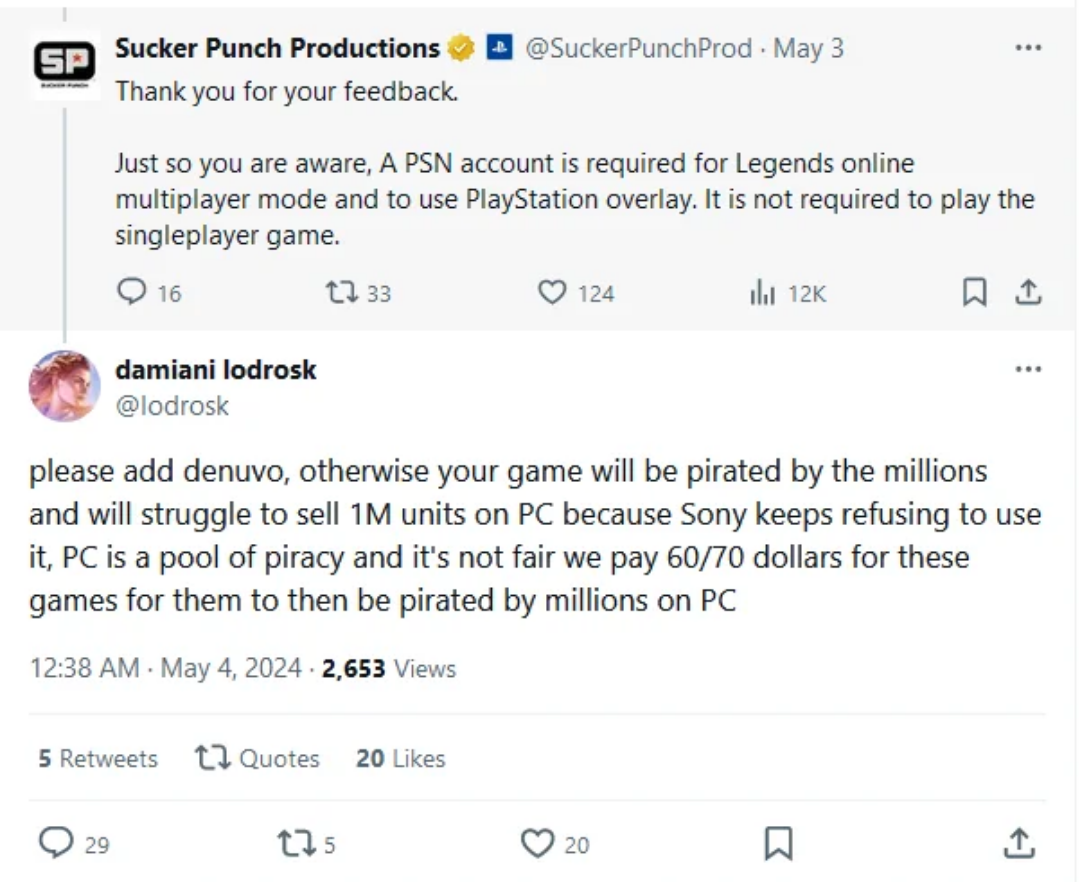Click the PlayStation affiliate badge icon
This screenshot has height=882, width=1080.
click(499, 48)
